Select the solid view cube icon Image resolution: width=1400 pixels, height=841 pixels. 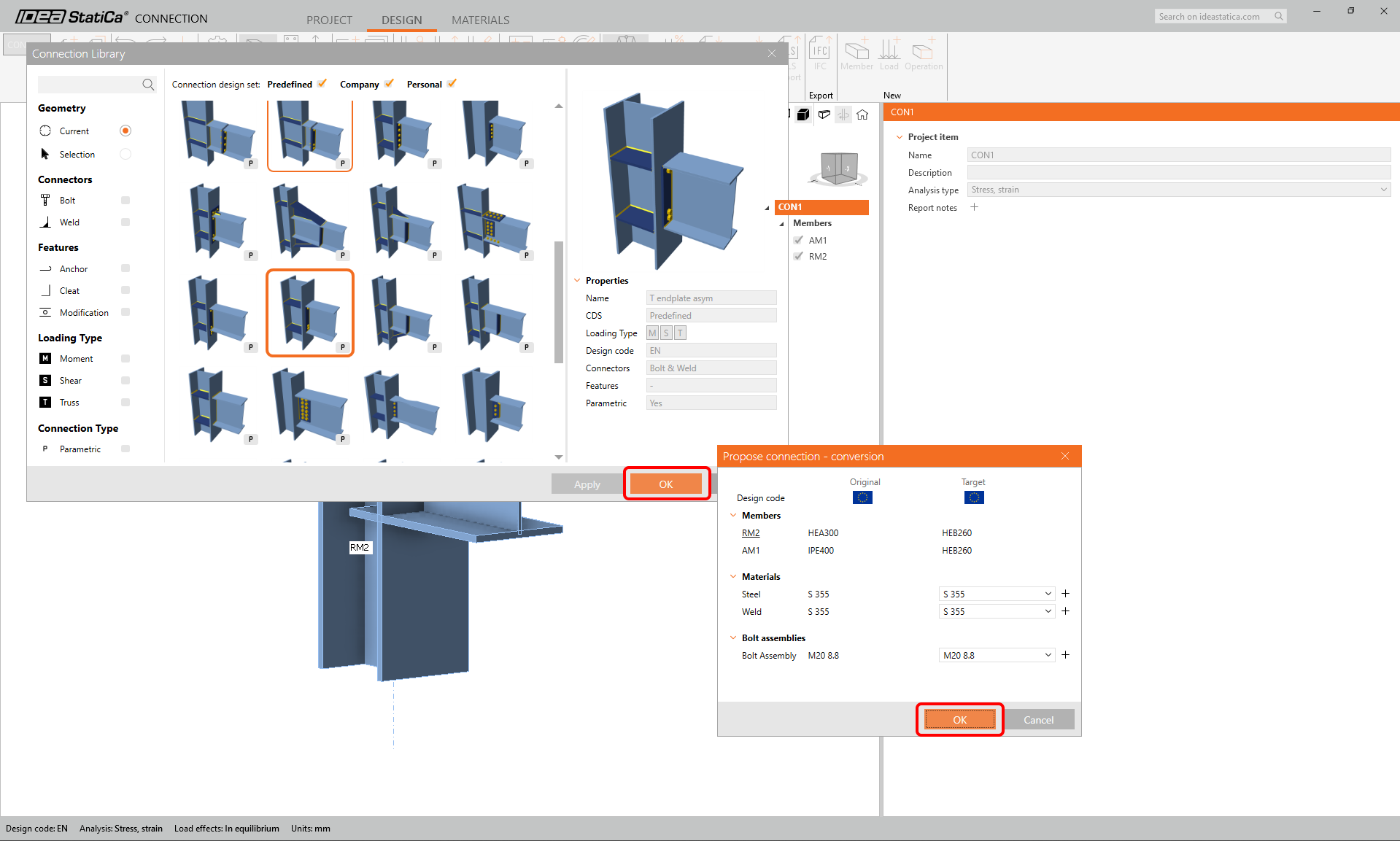[803, 115]
